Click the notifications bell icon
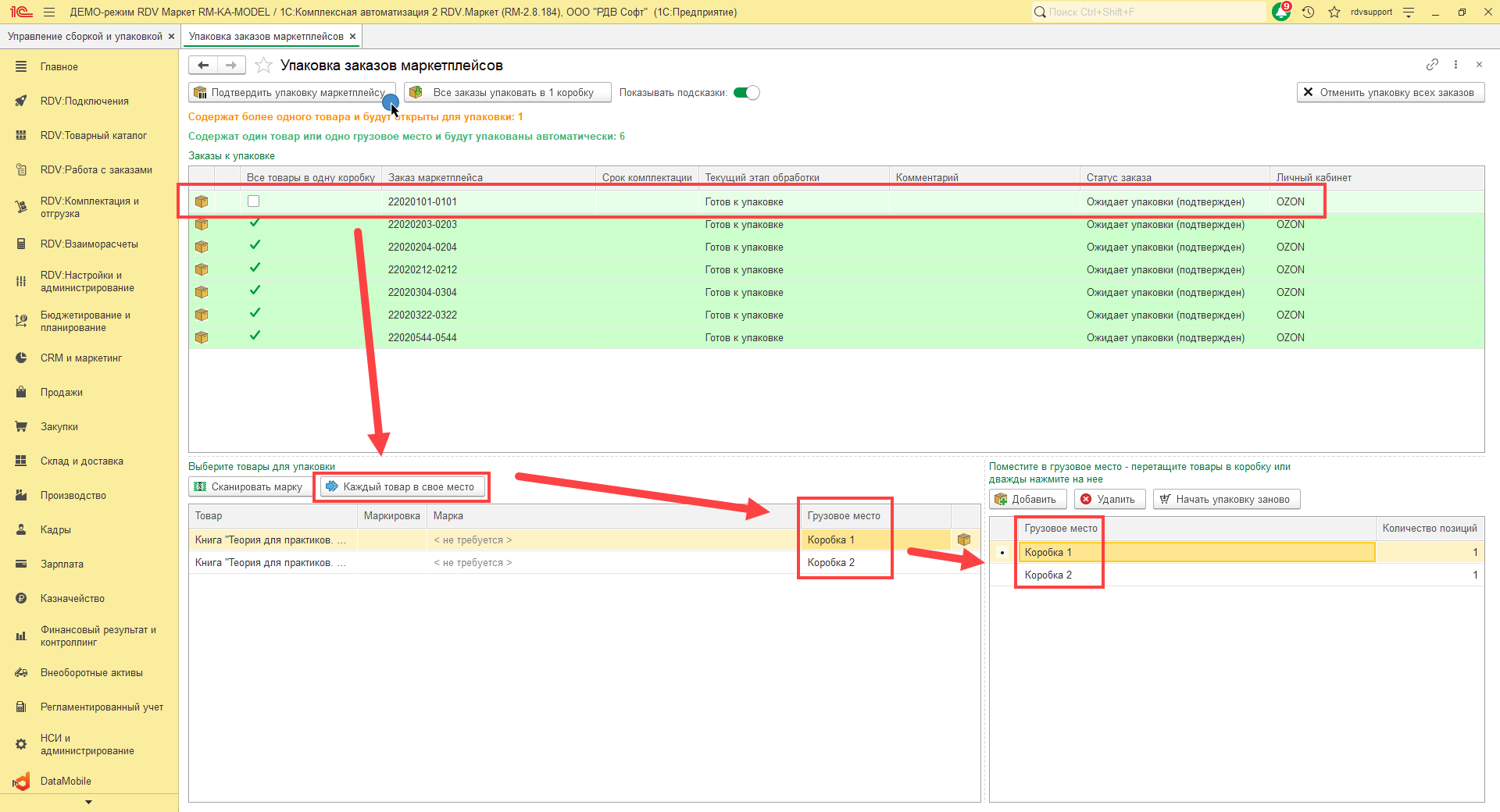This screenshot has height=812, width=1500. (1281, 12)
